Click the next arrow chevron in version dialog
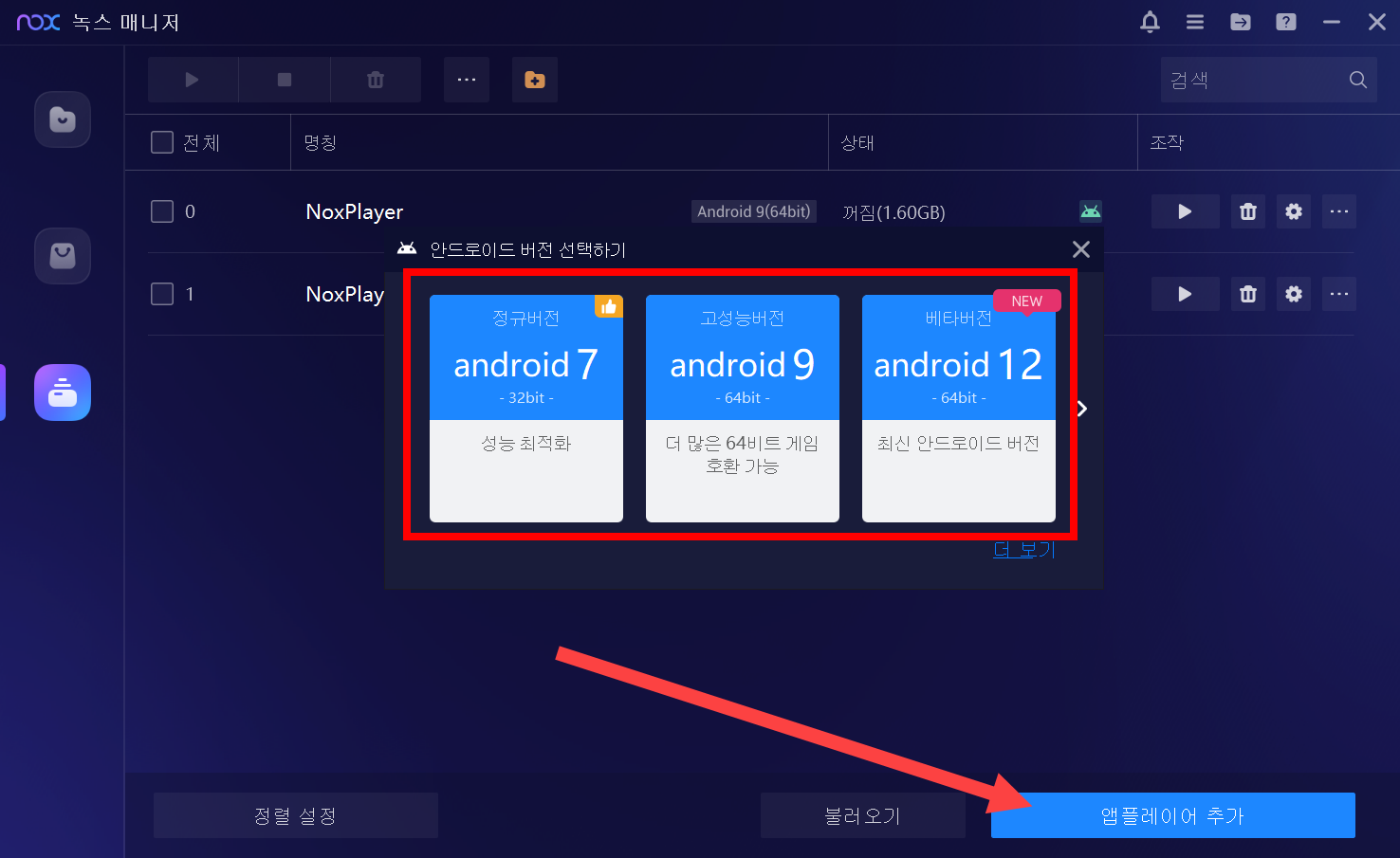 coord(1082,409)
